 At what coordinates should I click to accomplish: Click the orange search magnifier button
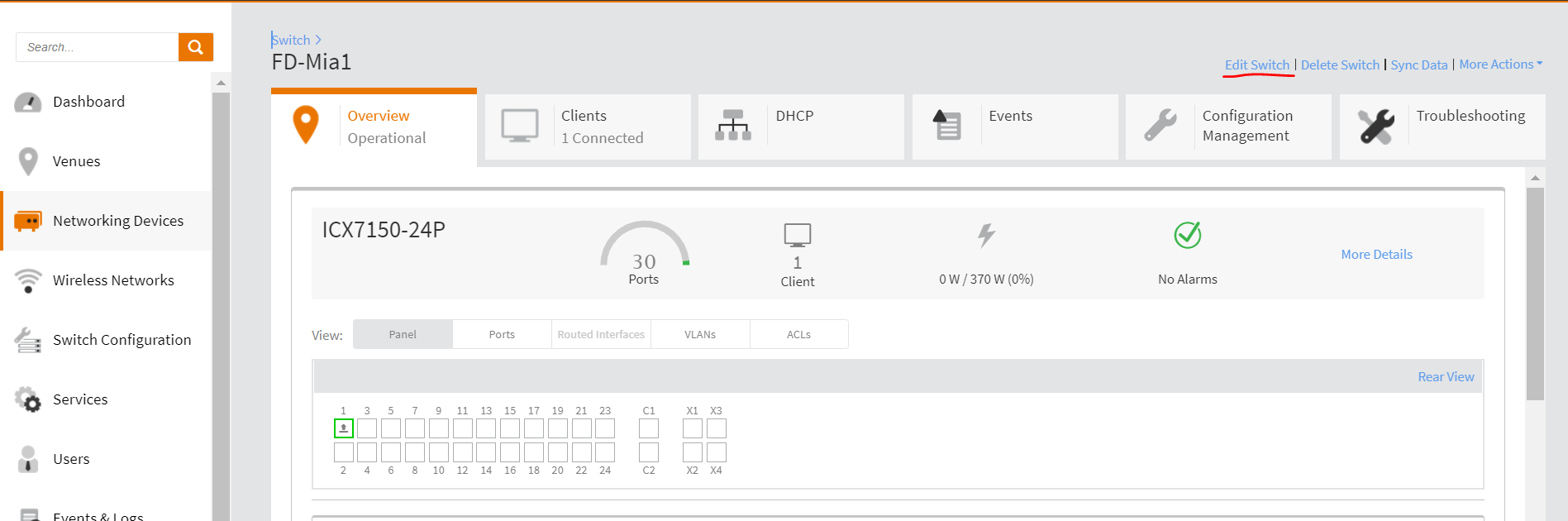(x=196, y=47)
